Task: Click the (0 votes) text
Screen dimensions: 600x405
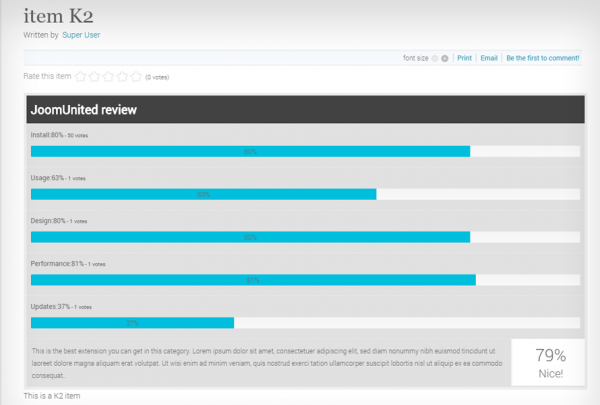Action: coord(157,77)
